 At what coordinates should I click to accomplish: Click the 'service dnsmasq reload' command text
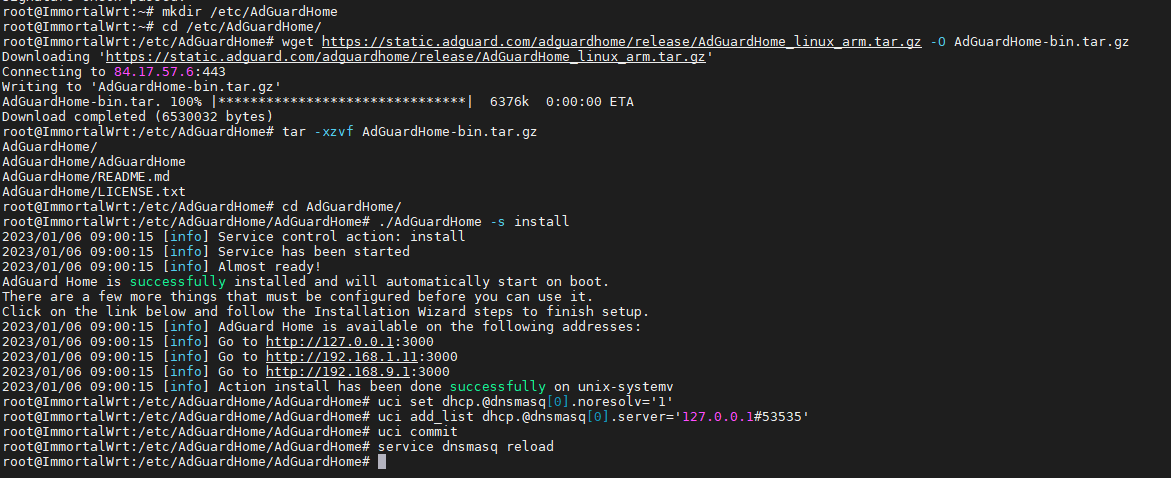(466, 447)
